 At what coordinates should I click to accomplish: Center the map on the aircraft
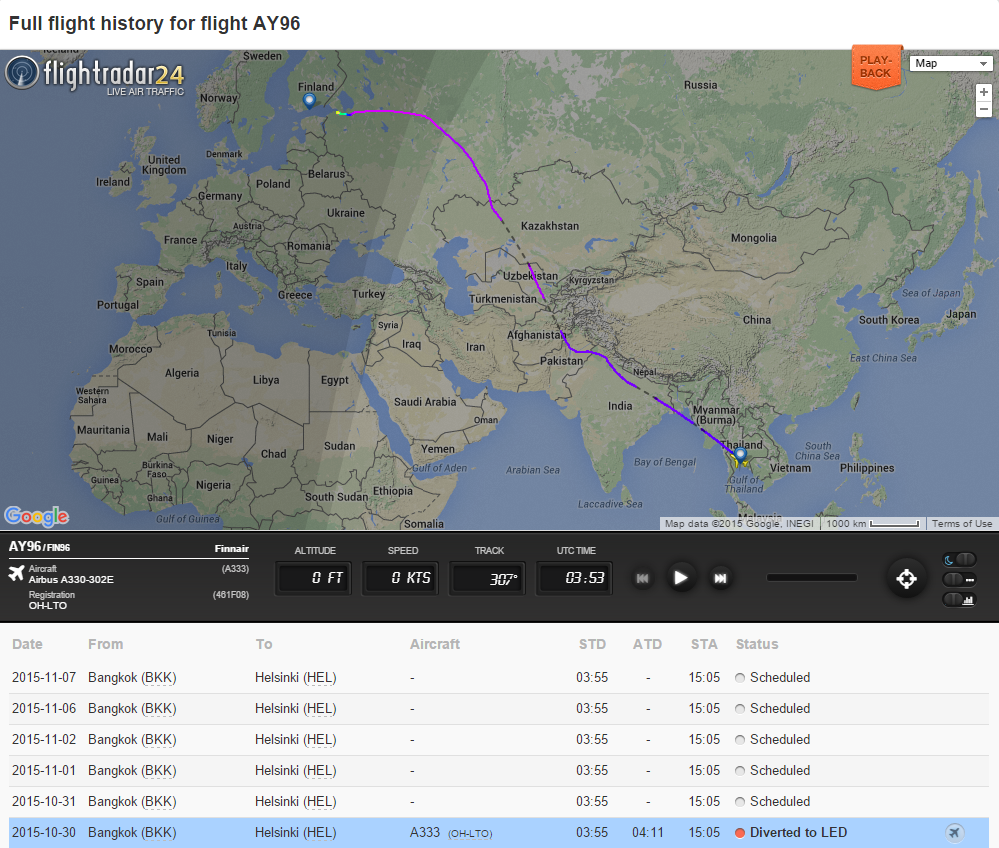906,579
